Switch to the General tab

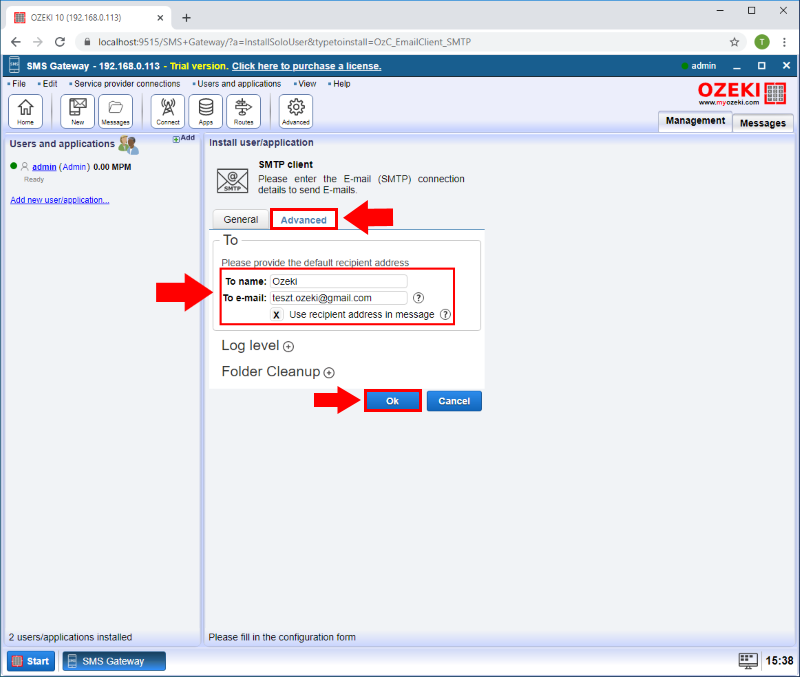coord(240,219)
